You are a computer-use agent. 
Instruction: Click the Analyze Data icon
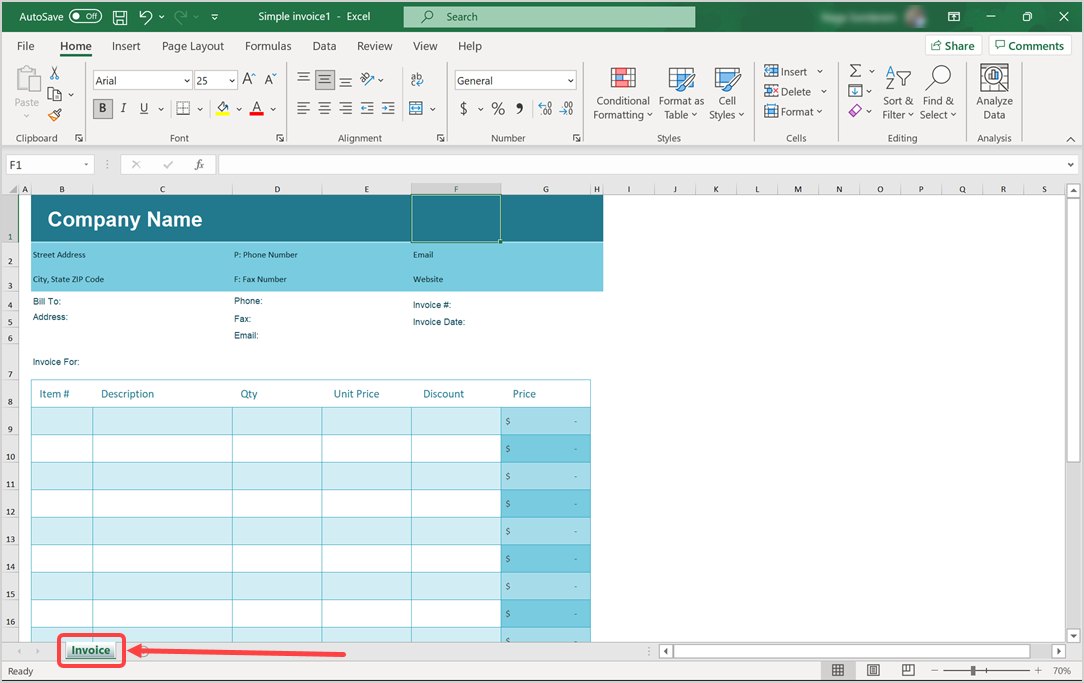(x=994, y=93)
